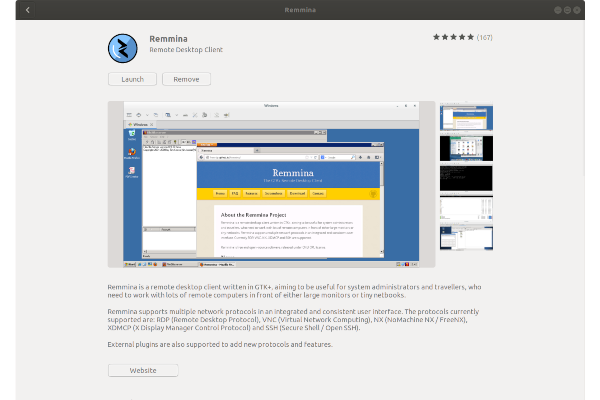Select the first screenshot thumbnail

click(x=466, y=116)
